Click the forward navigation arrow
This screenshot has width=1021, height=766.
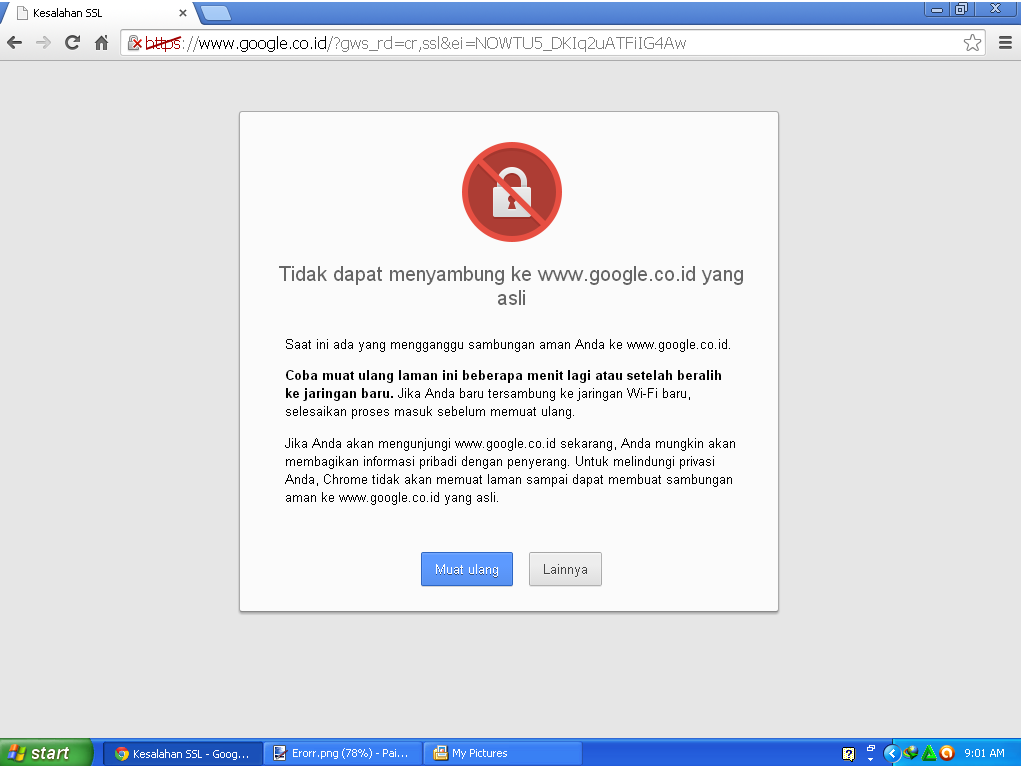coord(43,43)
